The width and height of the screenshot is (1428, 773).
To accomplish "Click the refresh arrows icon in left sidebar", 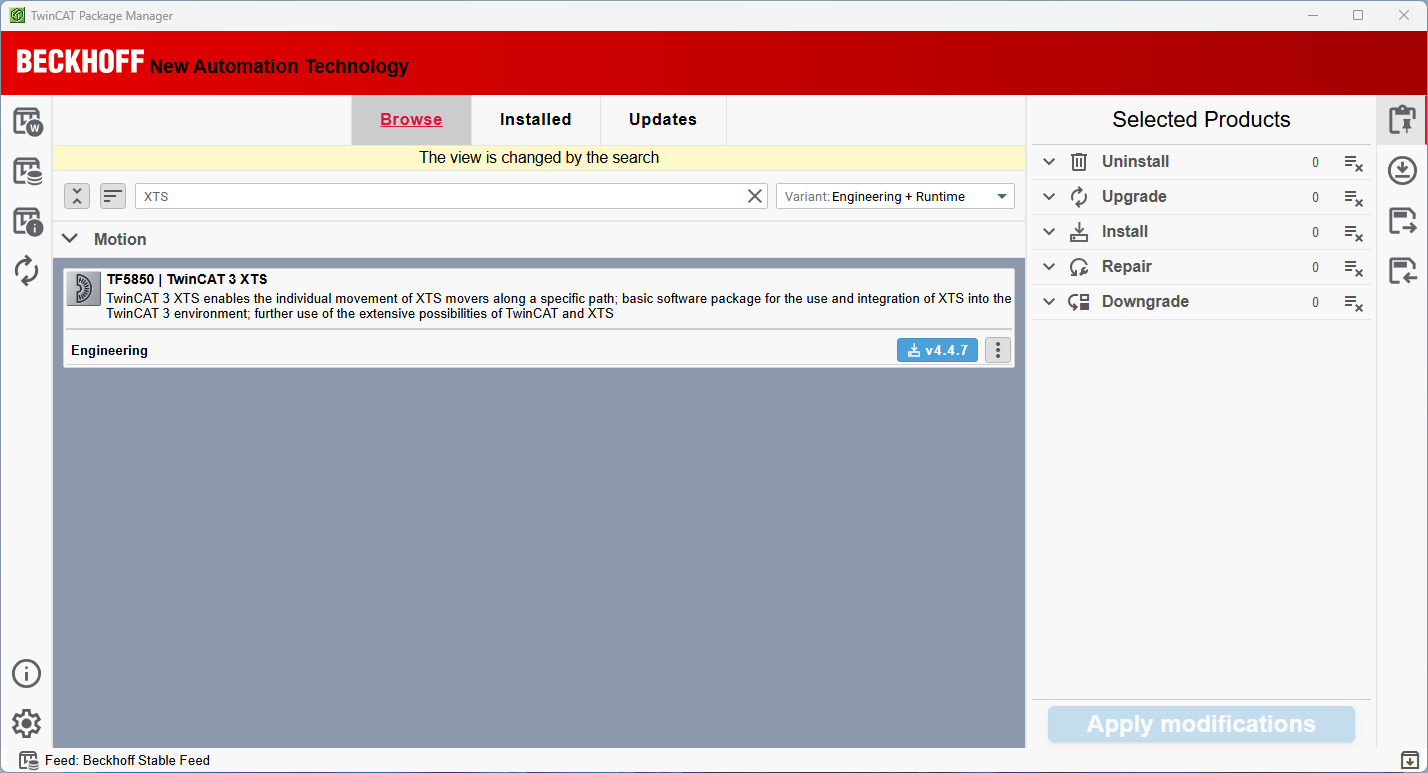I will [x=27, y=270].
